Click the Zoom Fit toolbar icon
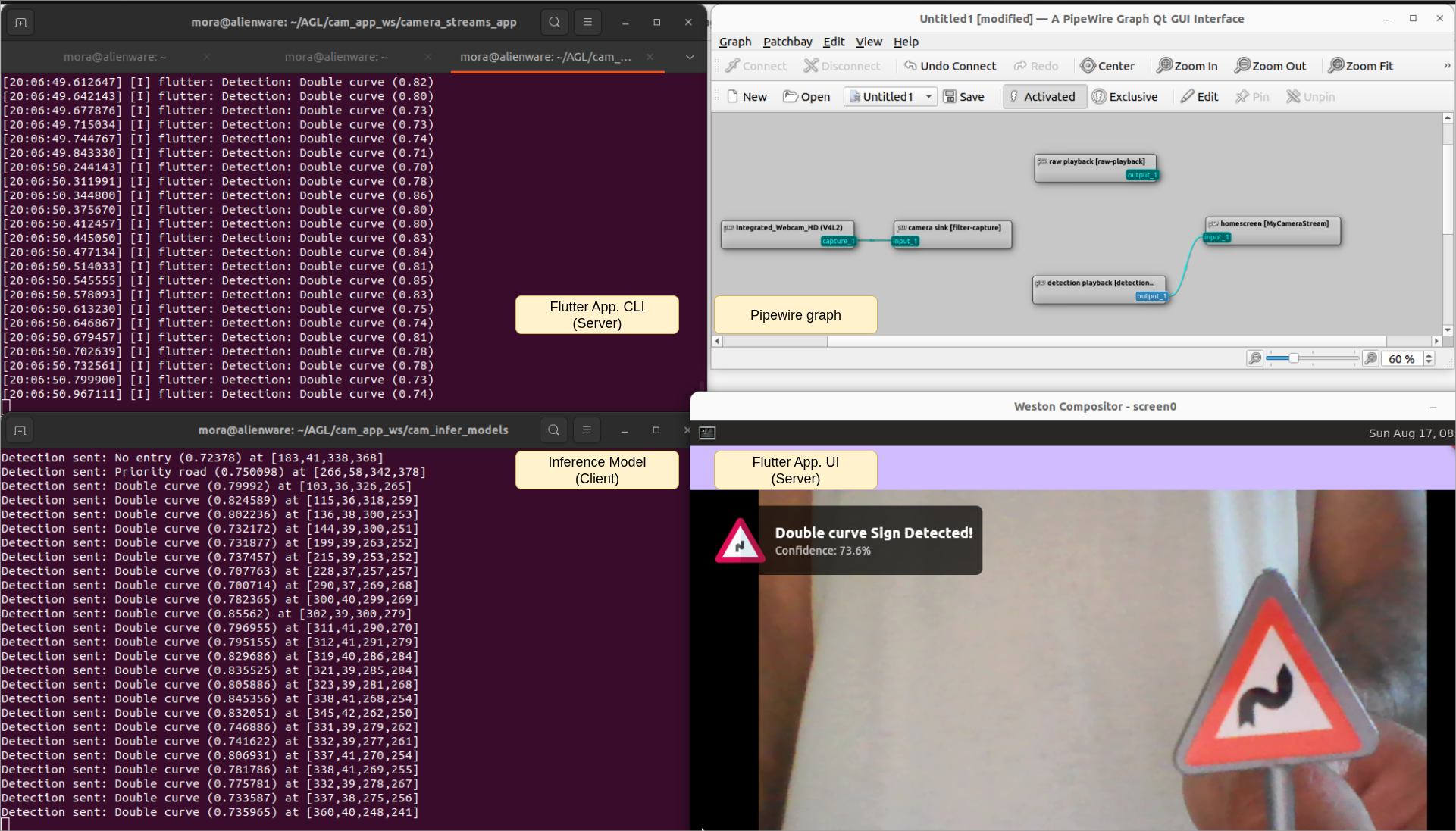 point(1335,66)
